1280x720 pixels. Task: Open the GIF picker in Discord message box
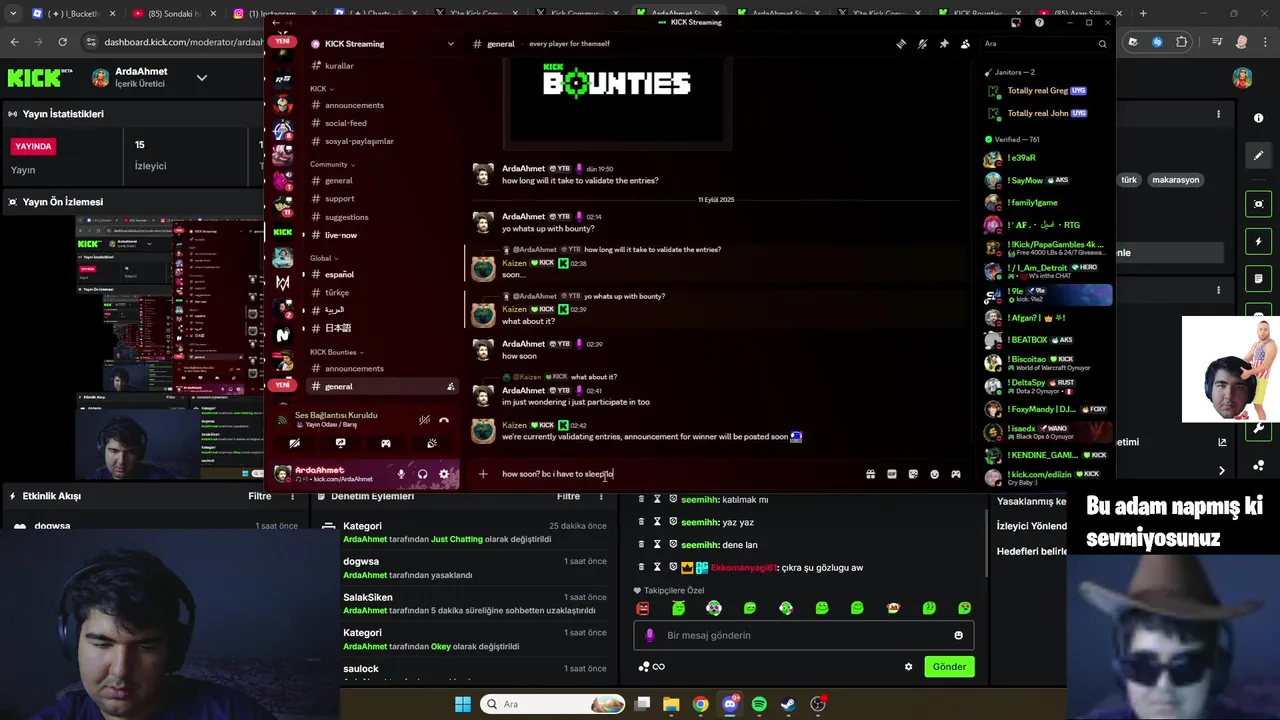coord(892,474)
